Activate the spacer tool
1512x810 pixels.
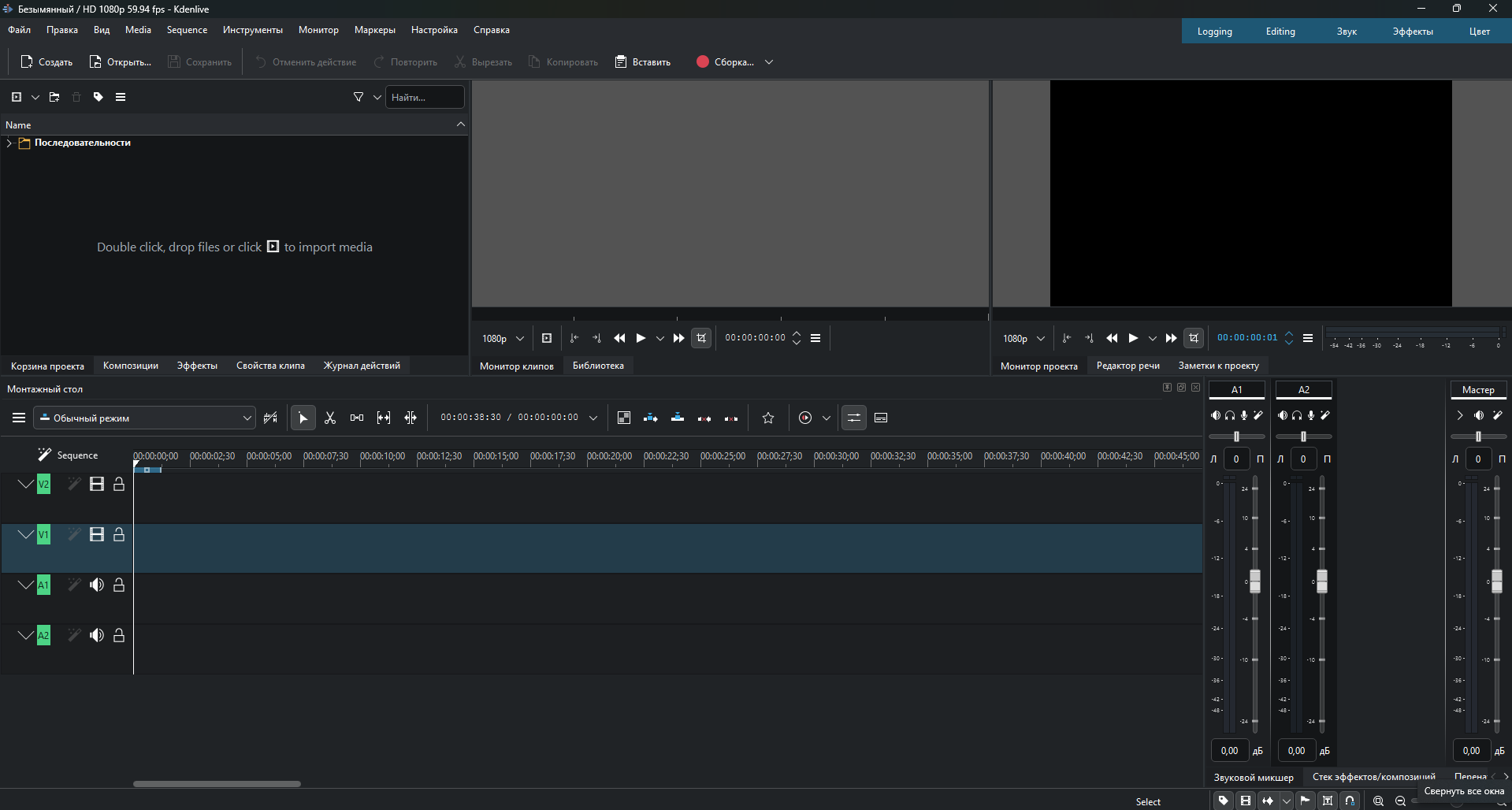coord(357,418)
